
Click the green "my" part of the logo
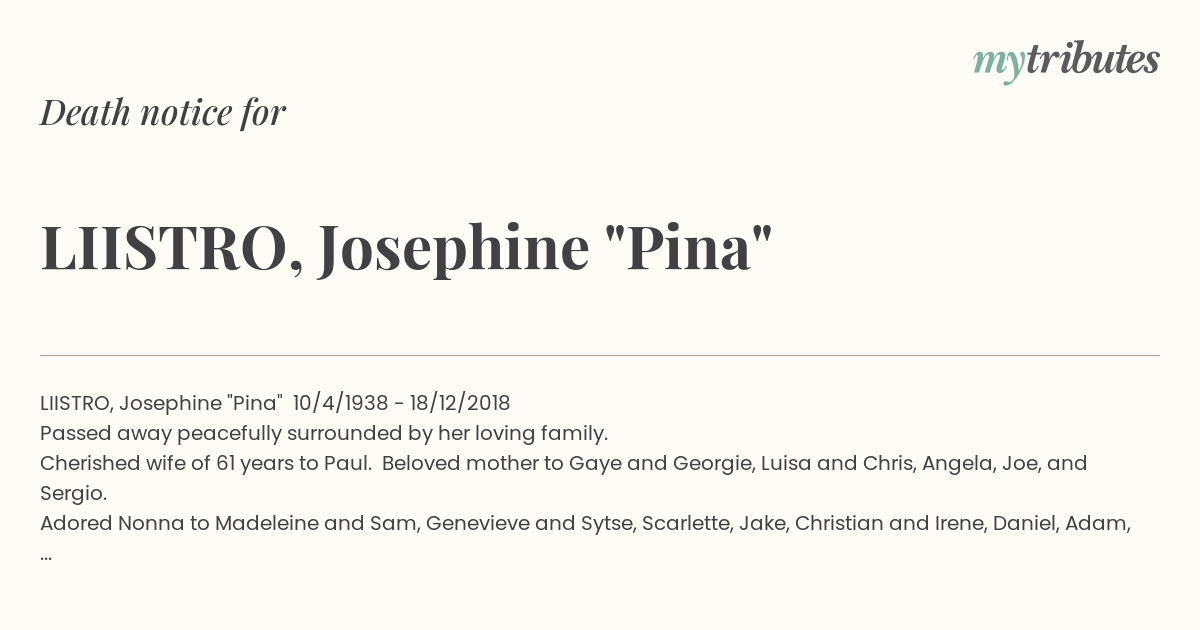(x=998, y=65)
